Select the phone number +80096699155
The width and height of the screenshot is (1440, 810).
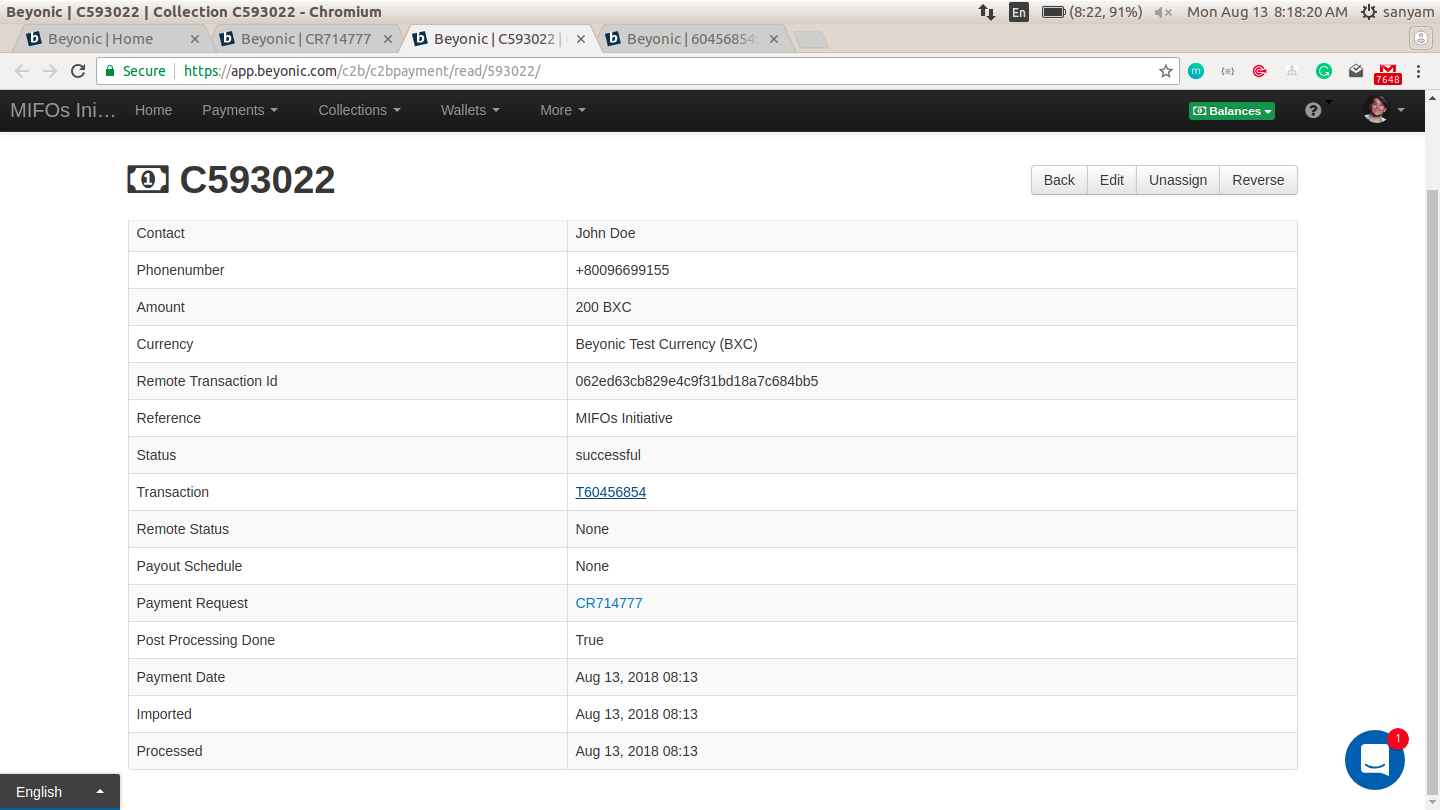pyautogui.click(x=623, y=270)
